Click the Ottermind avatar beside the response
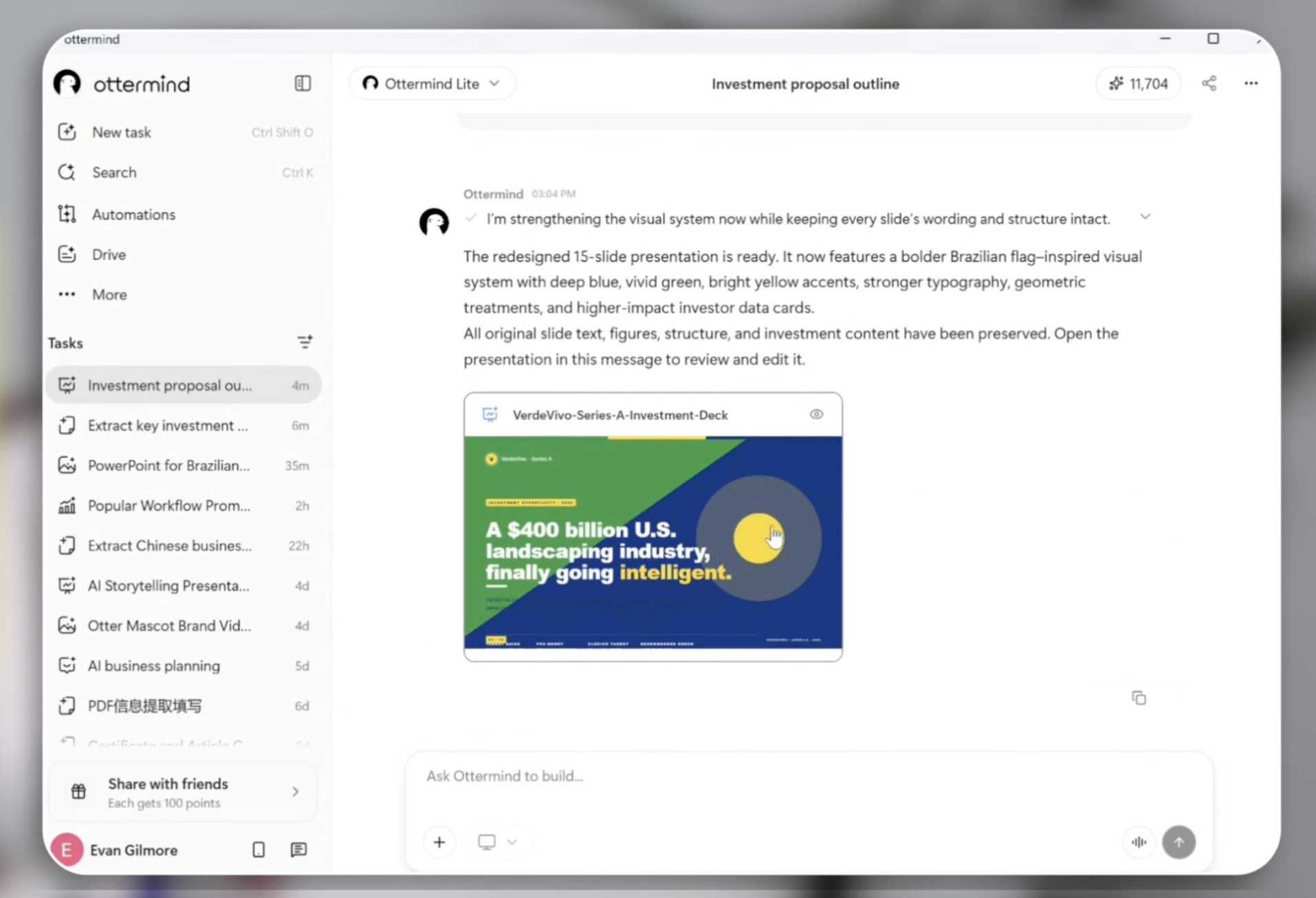This screenshot has height=898, width=1316. click(x=434, y=222)
